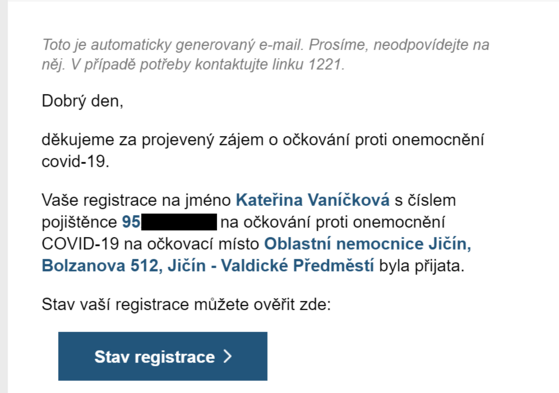
Task: Click Oblastní nemocnice Jičín vaccination site text
Action: 368,244
